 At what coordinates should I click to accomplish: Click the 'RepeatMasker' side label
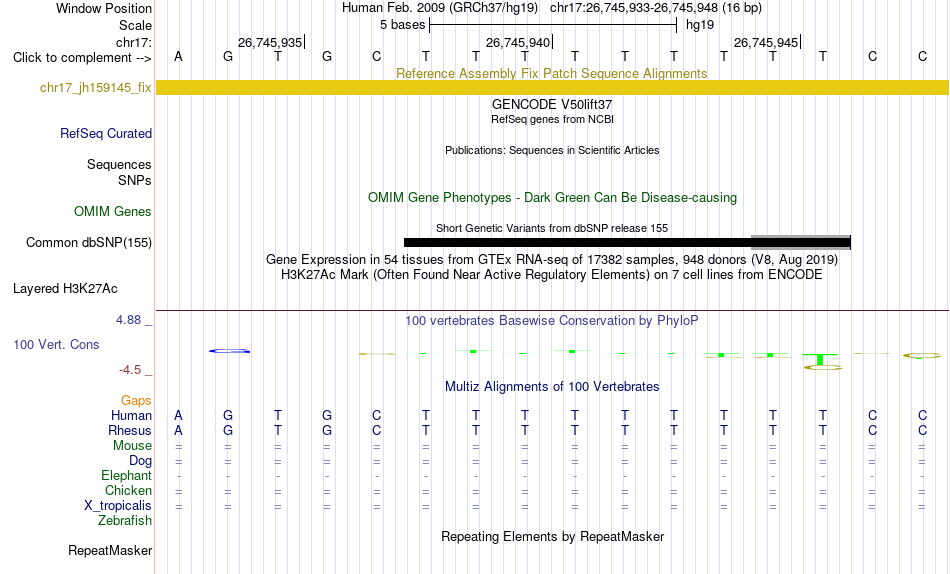pyautogui.click(x=110, y=551)
